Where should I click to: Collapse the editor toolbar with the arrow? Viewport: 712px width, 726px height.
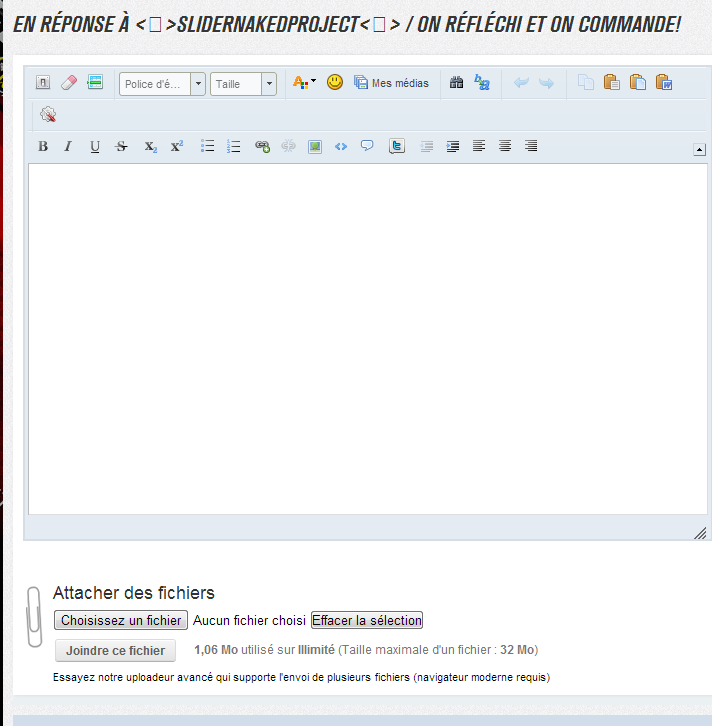pyautogui.click(x=699, y=149)
